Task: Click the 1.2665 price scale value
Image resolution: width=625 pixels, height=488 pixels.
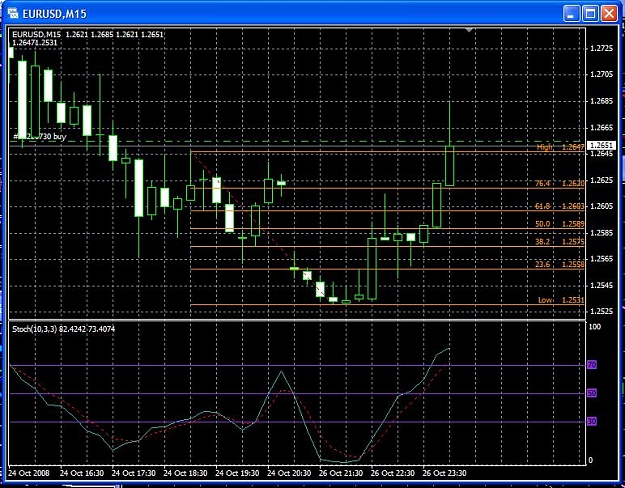Action: tap(601, 127)
